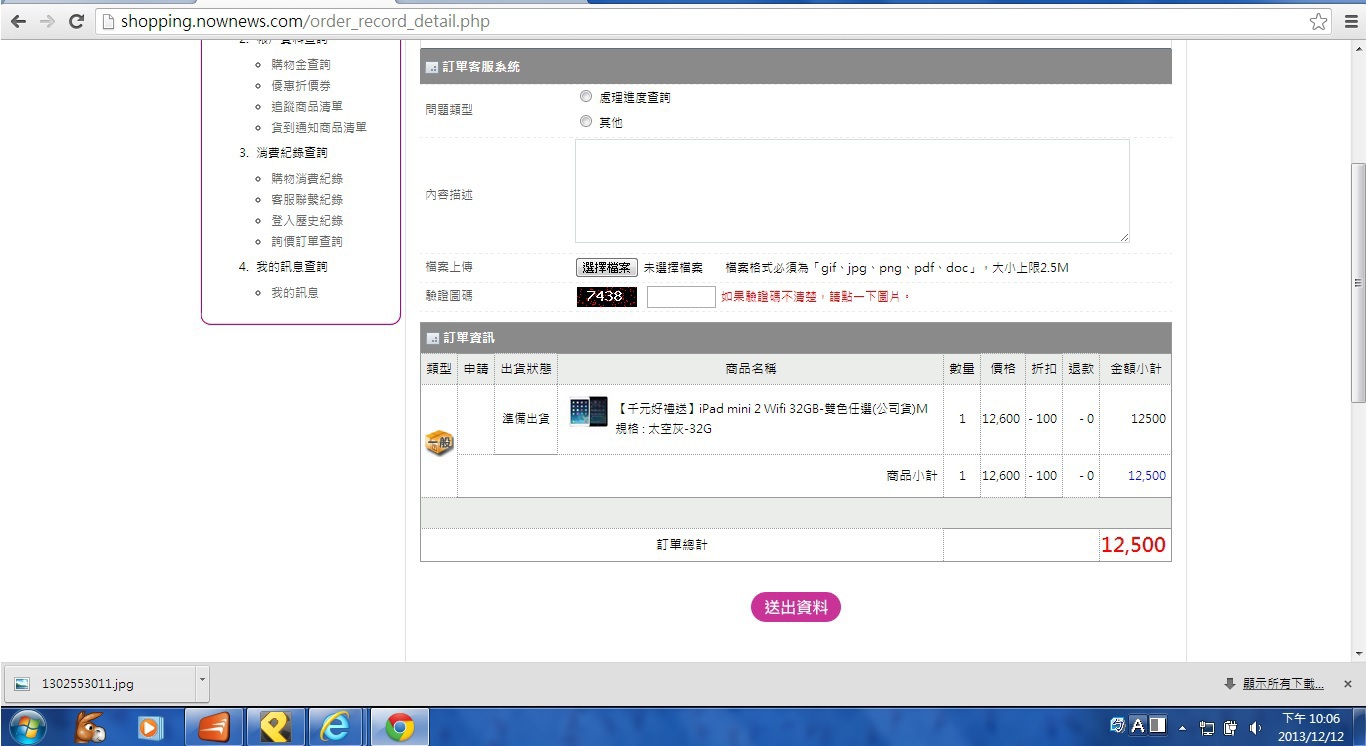Click the red 12,500 order total
This screenshot has width=1366, height=746.
(1133, 545)
